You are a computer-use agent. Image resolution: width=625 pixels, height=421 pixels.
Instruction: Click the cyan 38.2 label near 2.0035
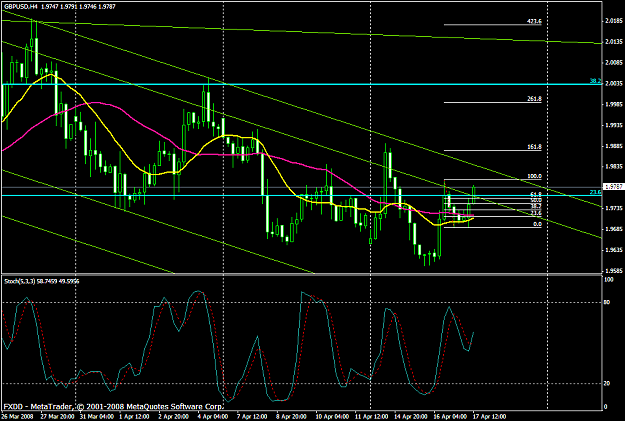(595, 81)
